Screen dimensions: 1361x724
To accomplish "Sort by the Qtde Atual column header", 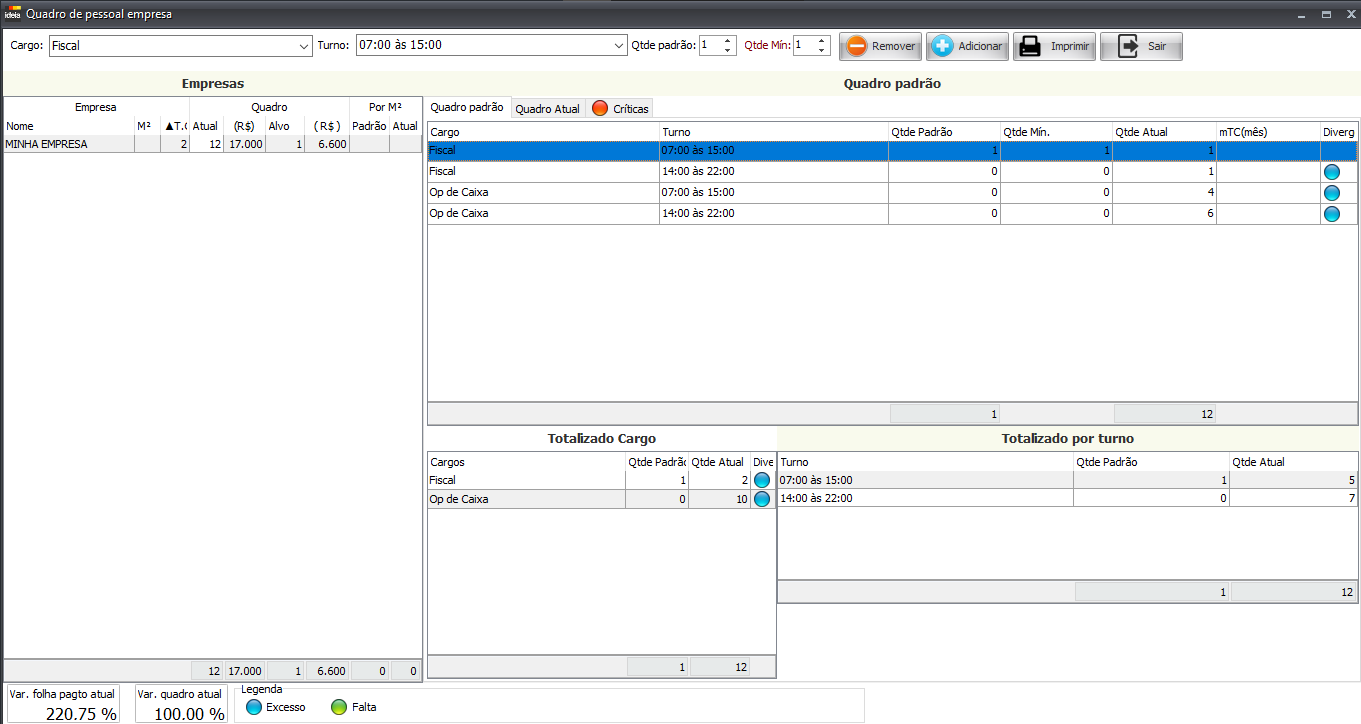I will click(x=1163, y=132).
